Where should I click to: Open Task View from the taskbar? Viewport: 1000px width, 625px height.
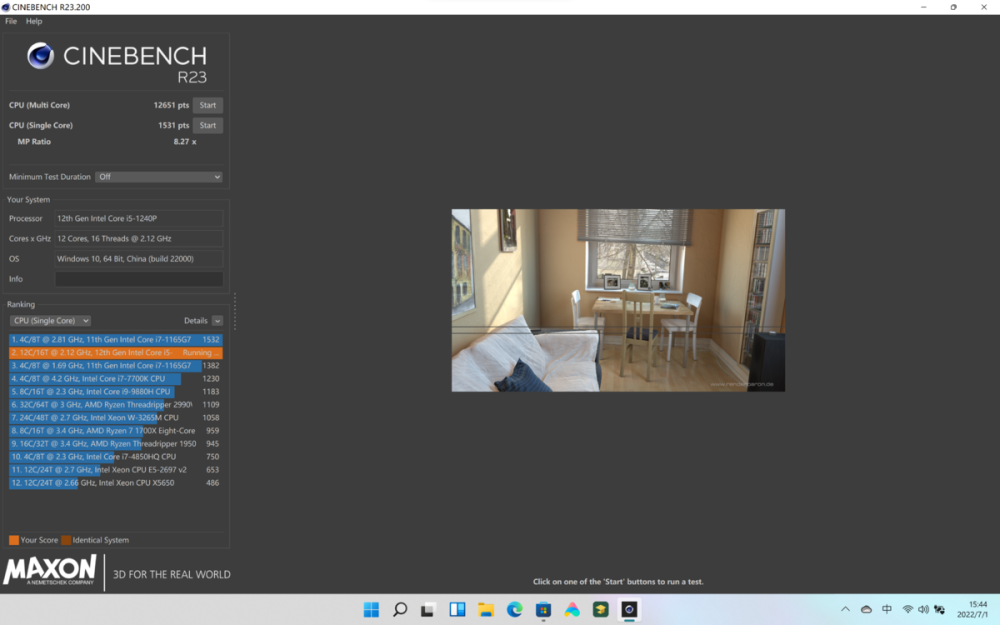[x=428, y=610]
